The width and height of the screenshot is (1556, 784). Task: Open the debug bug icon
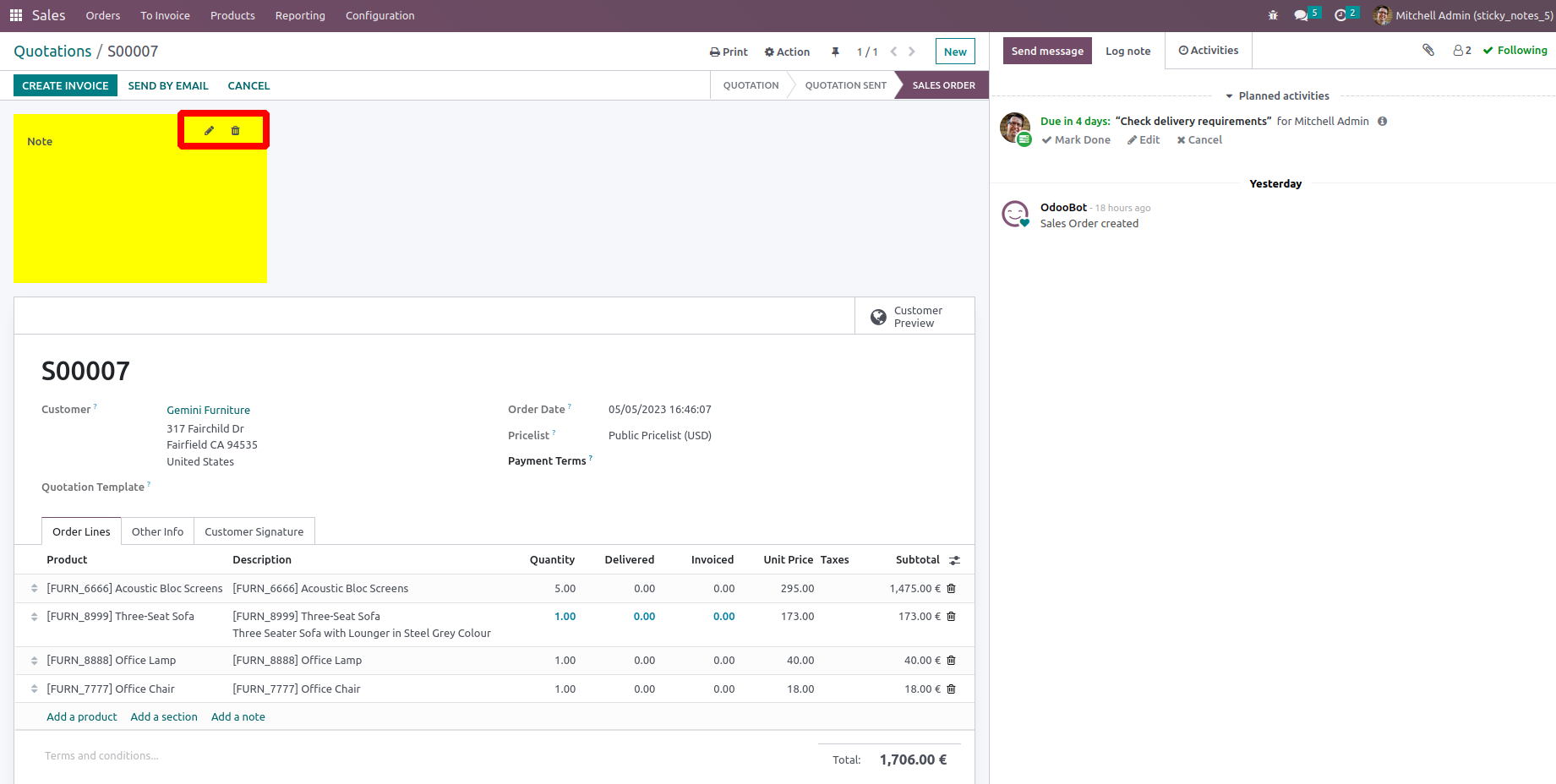tap(1273, 15)
